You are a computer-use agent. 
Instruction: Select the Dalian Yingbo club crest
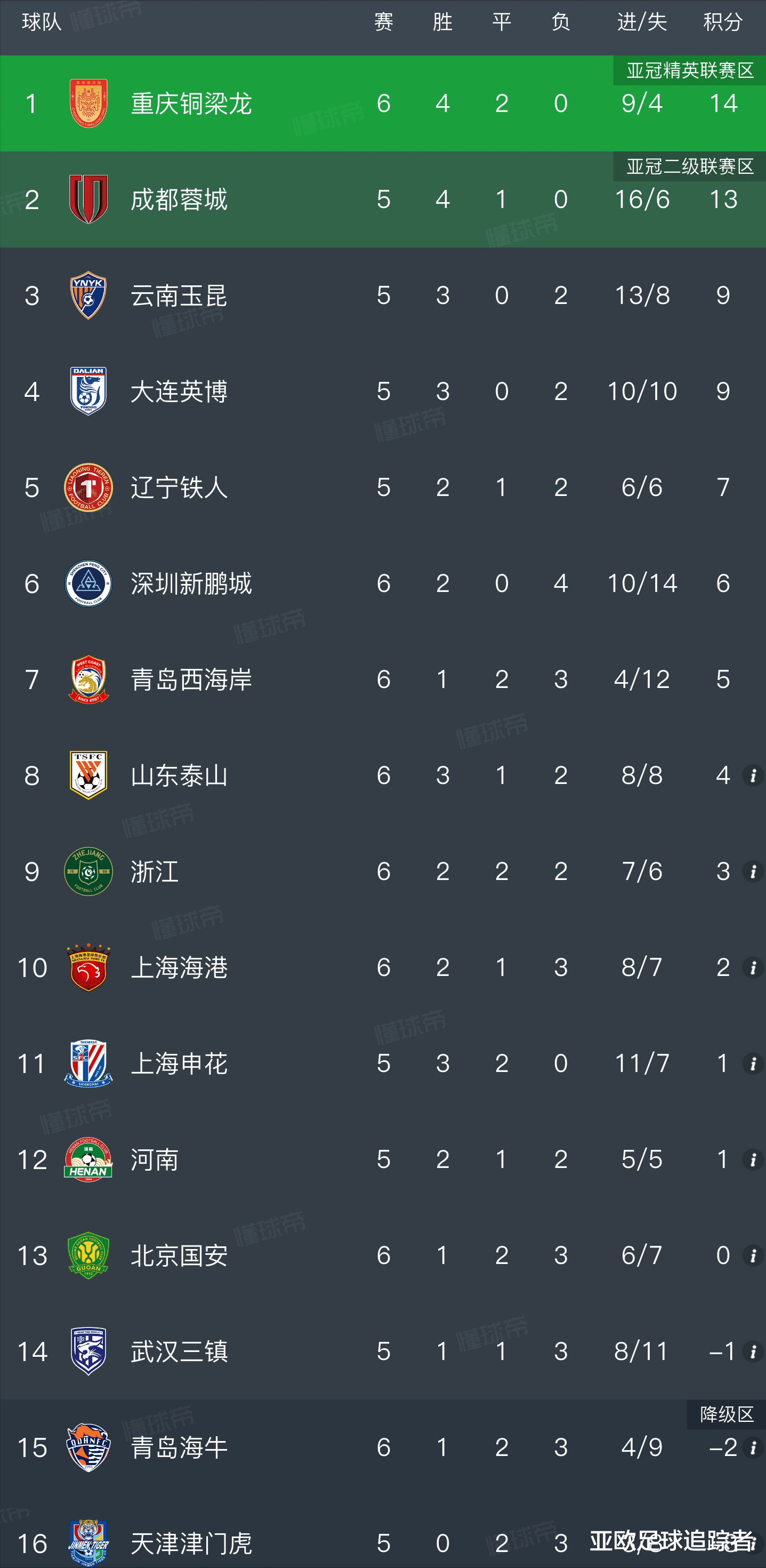88,391
